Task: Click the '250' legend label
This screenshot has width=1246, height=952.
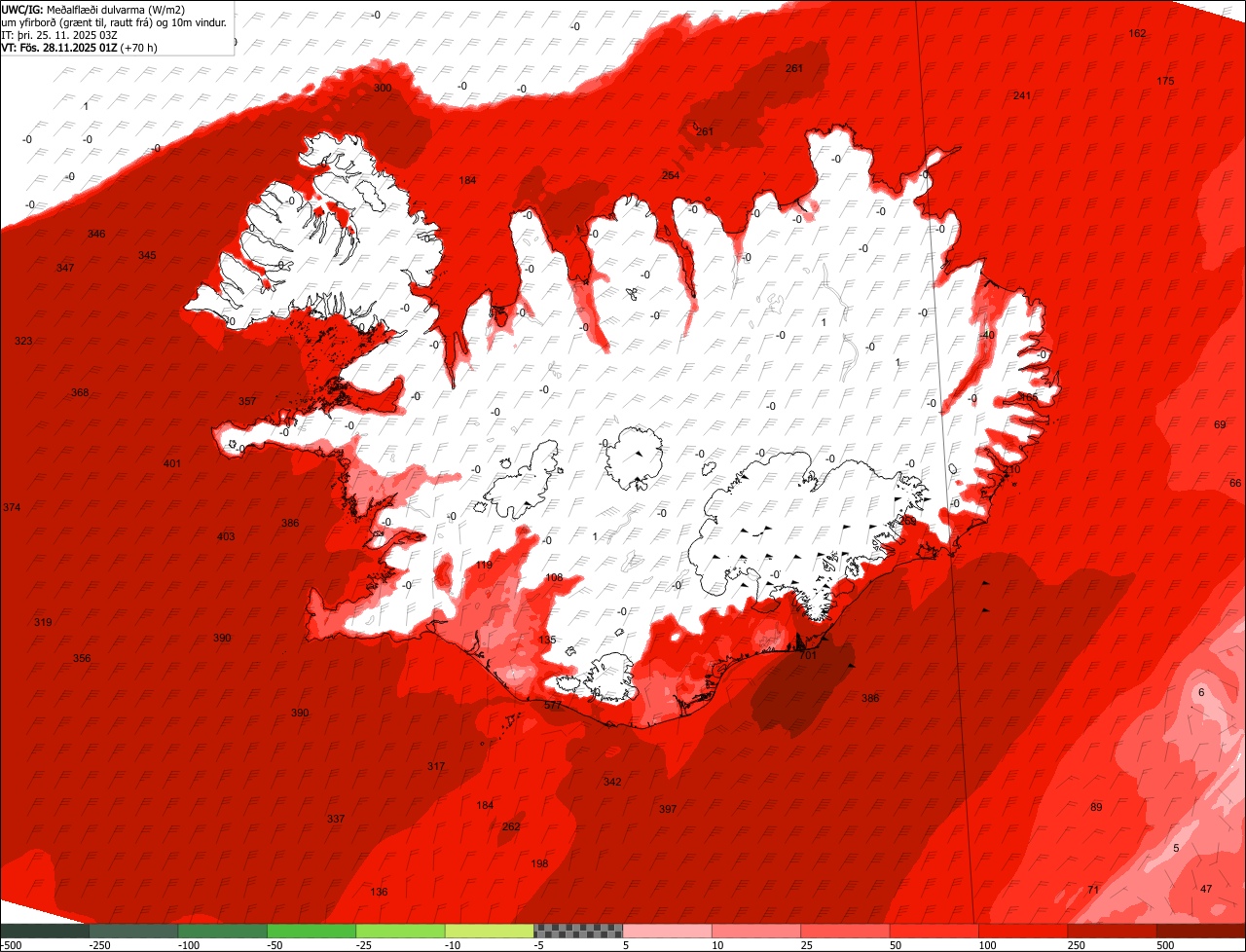Action: point(1077,945)
